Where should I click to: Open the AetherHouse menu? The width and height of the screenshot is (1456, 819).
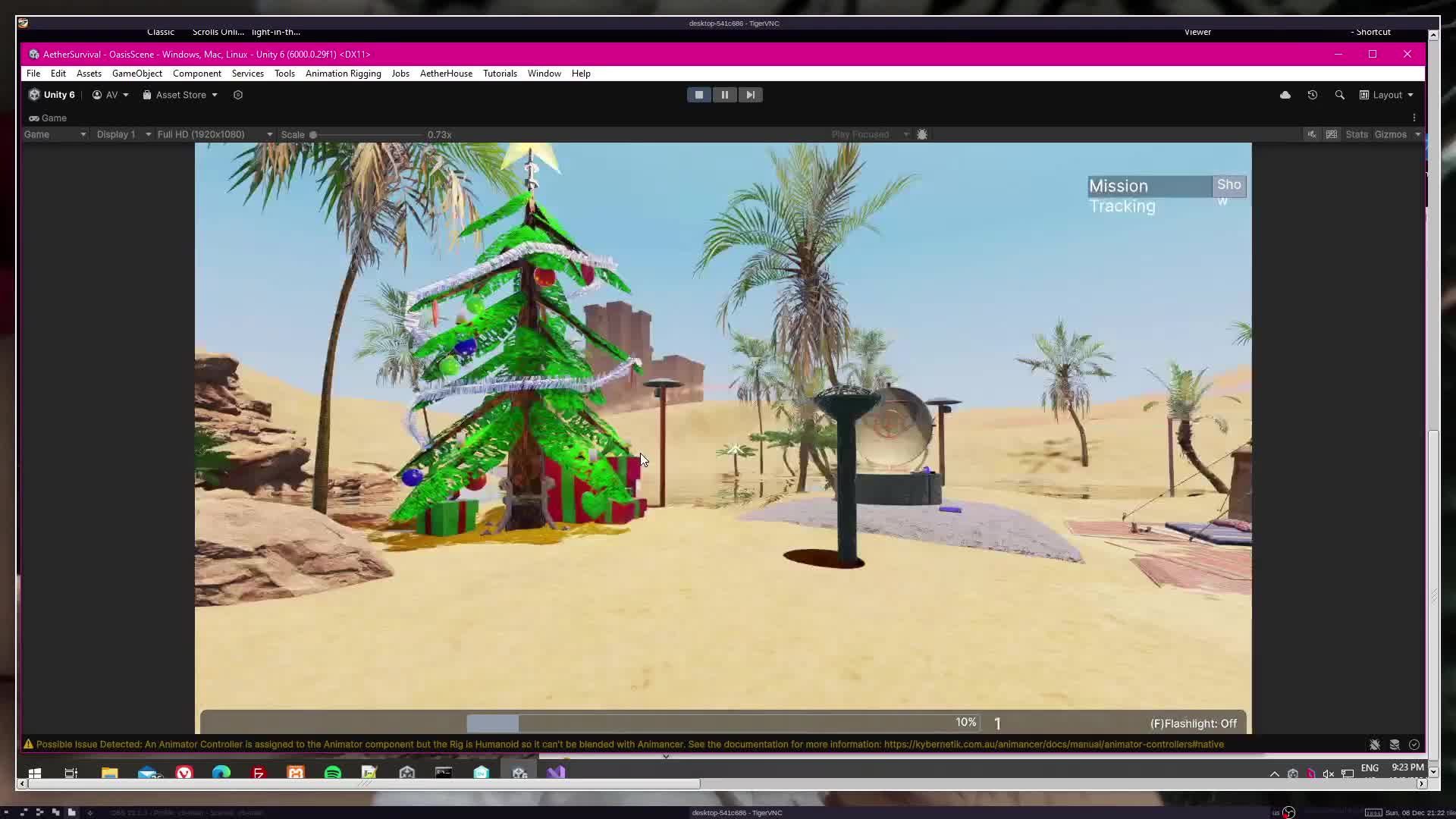pos(446,74)
